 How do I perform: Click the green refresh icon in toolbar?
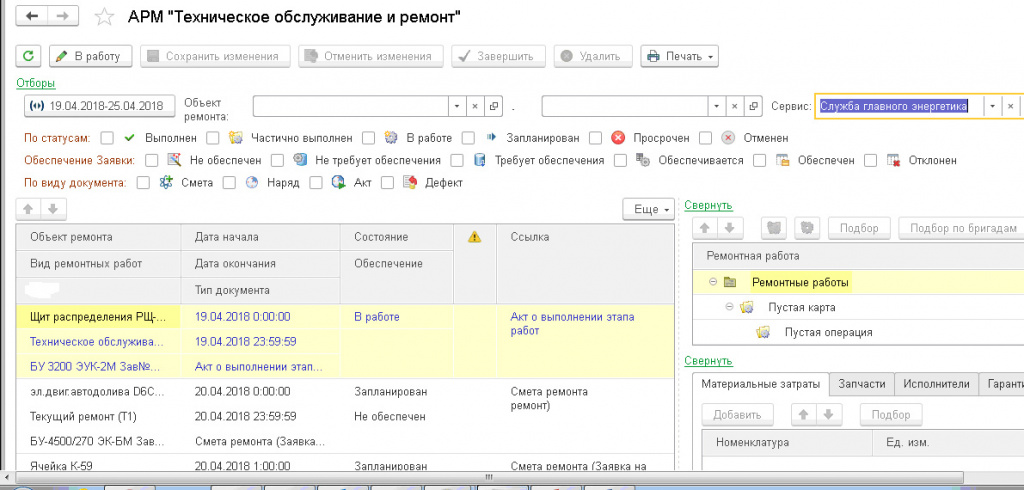tap(29, 56)
